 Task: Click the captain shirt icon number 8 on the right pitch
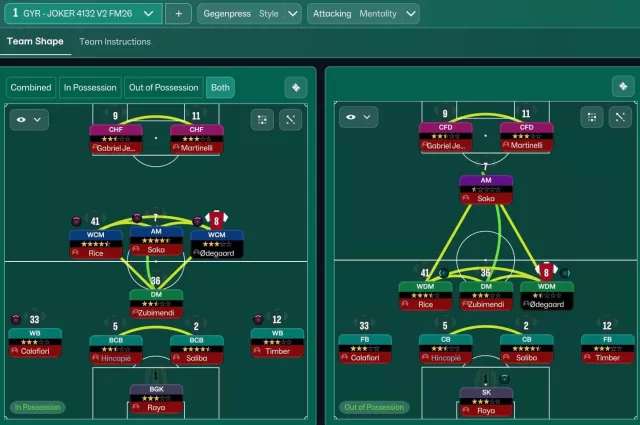[546, 272]
